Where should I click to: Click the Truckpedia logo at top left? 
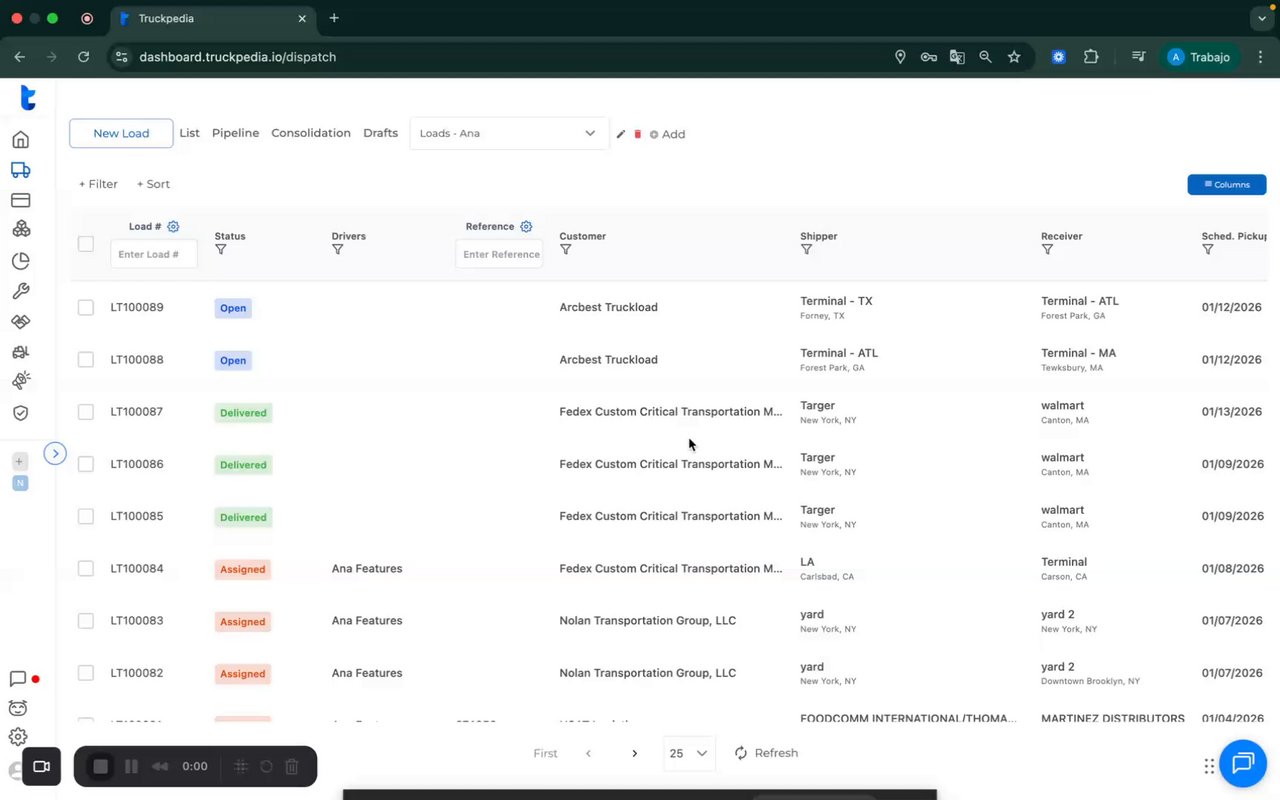tap(28, 98)
